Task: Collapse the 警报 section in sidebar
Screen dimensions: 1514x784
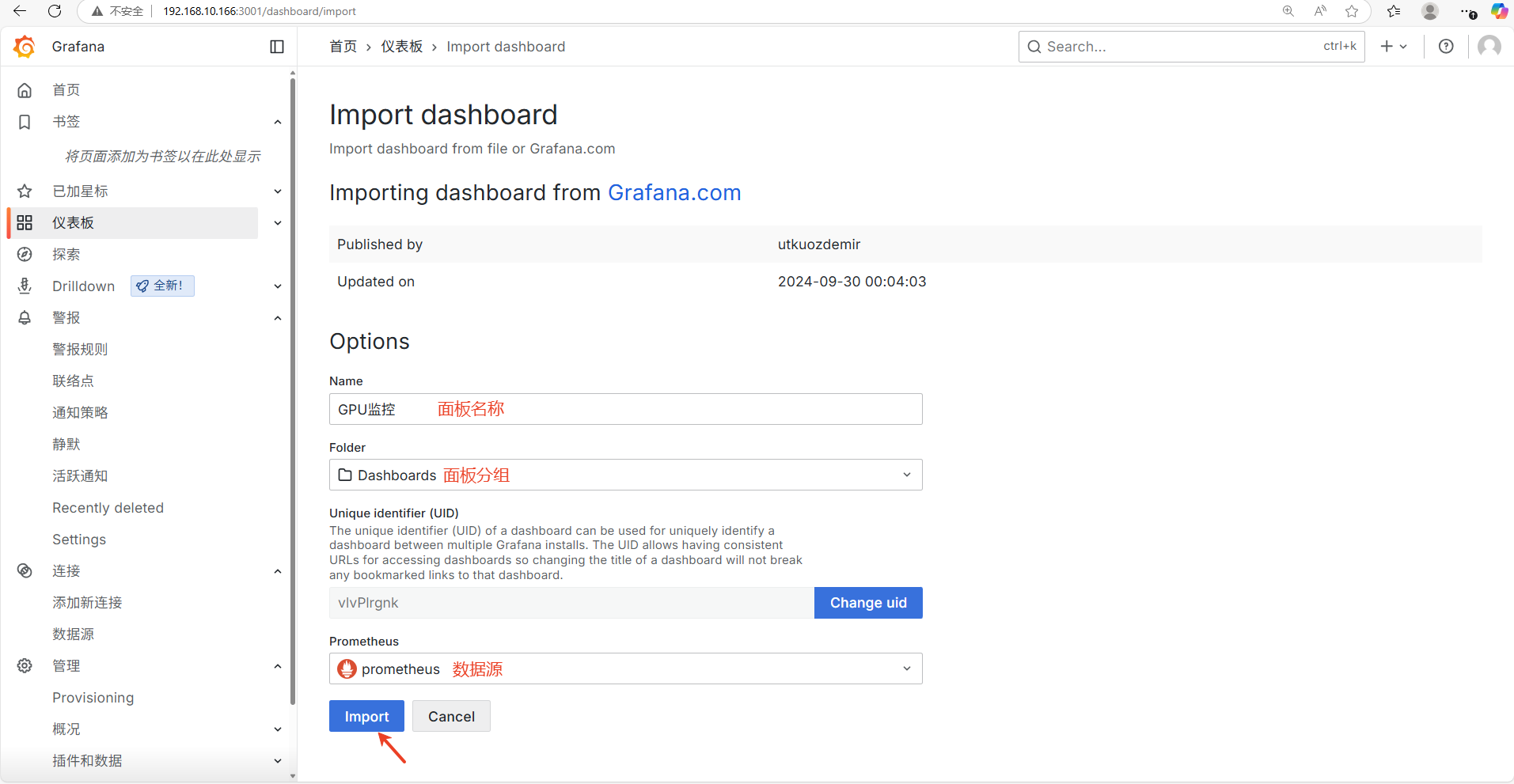Action: (x=278, y=318)
